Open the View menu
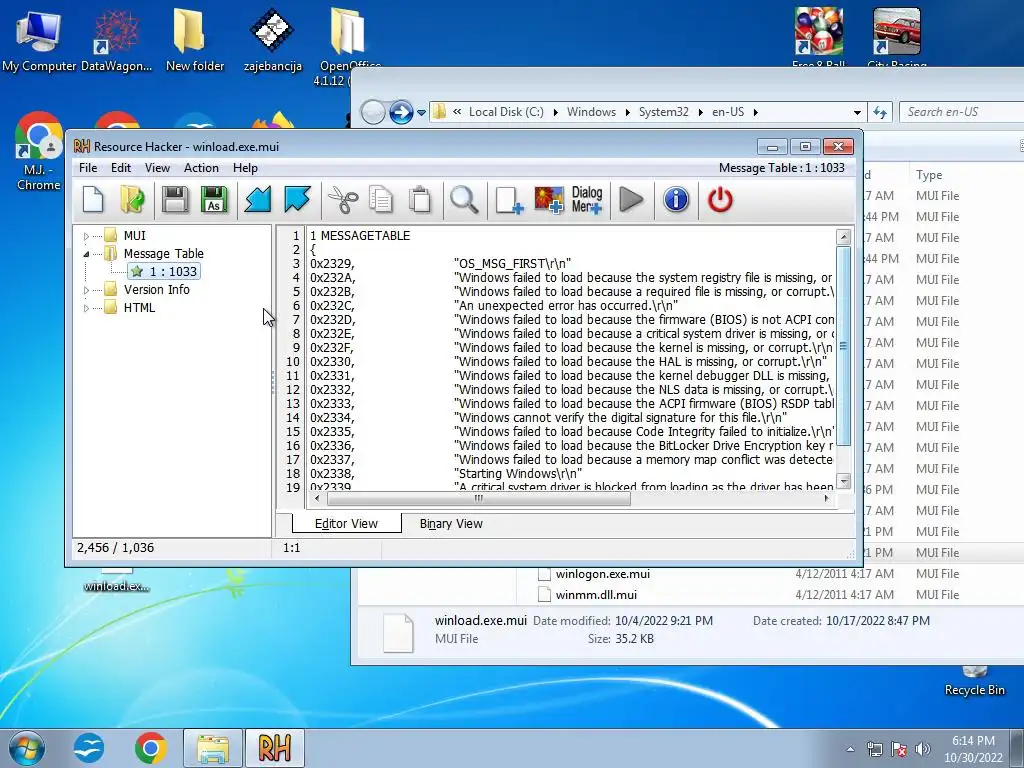The width and height of the screenshot is (1024, 768). (x=157, y=168)
